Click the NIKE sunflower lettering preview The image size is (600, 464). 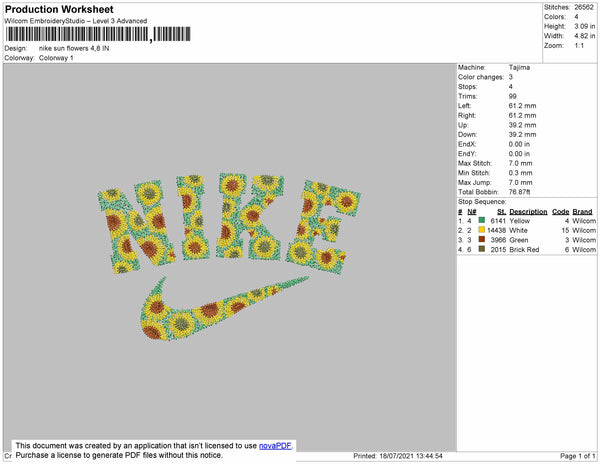(x=228, y=223)
